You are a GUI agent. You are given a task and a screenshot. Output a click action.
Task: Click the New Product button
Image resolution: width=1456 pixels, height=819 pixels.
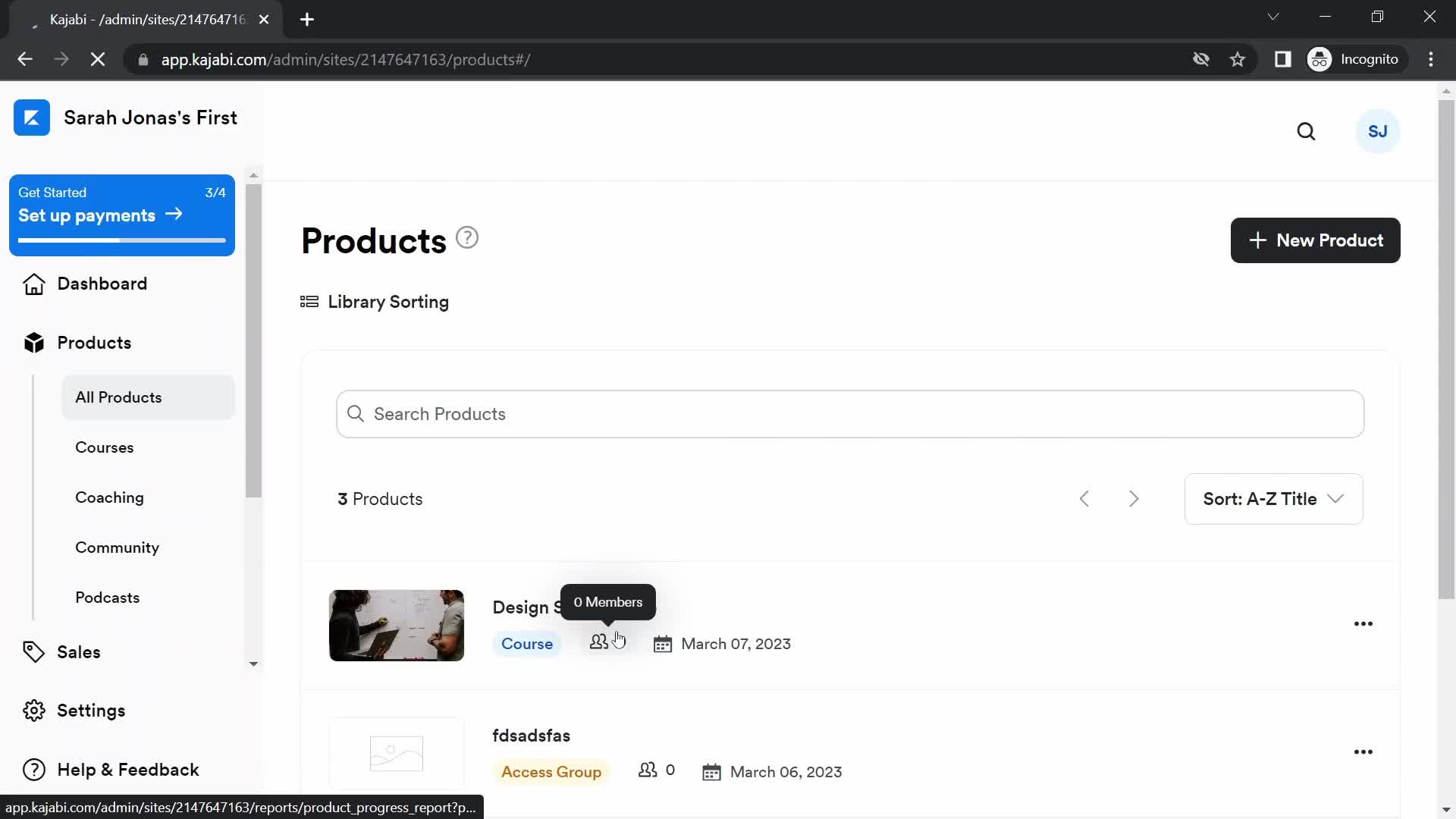(1315, 240)
